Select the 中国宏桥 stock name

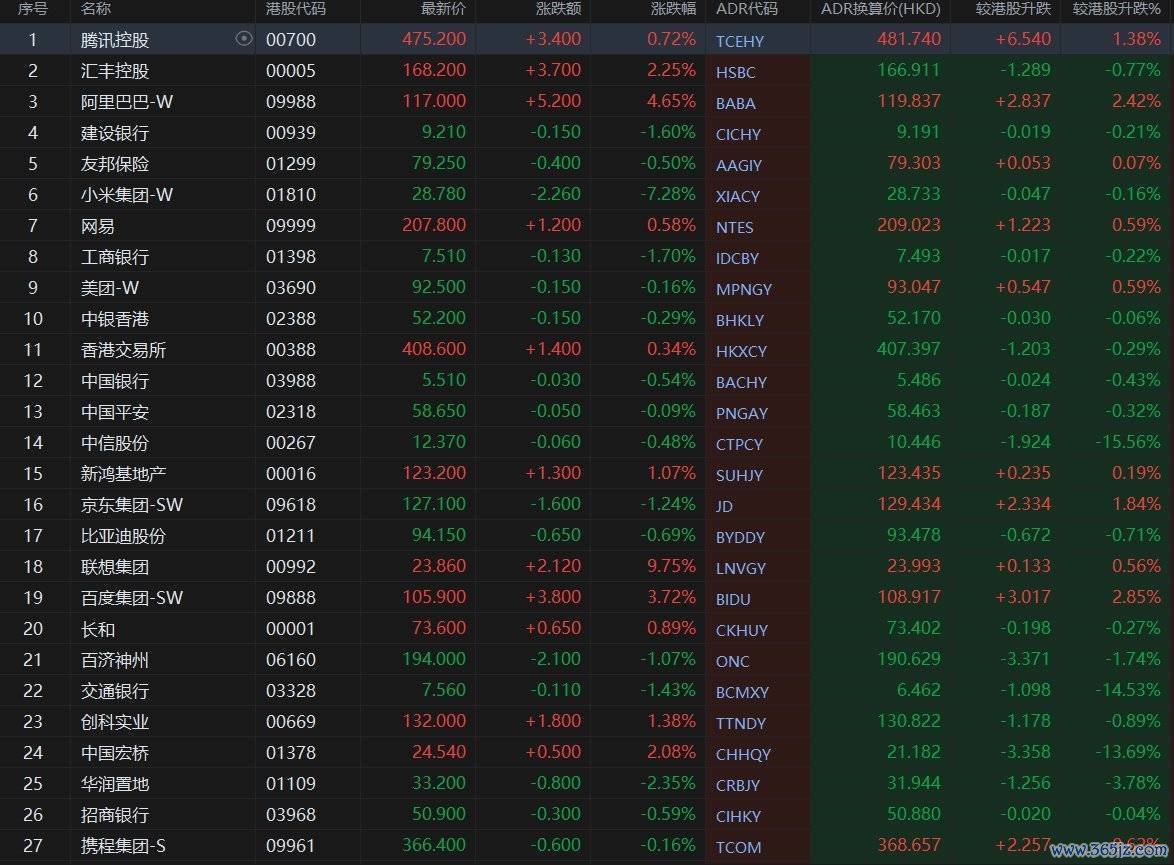[115, 753]
